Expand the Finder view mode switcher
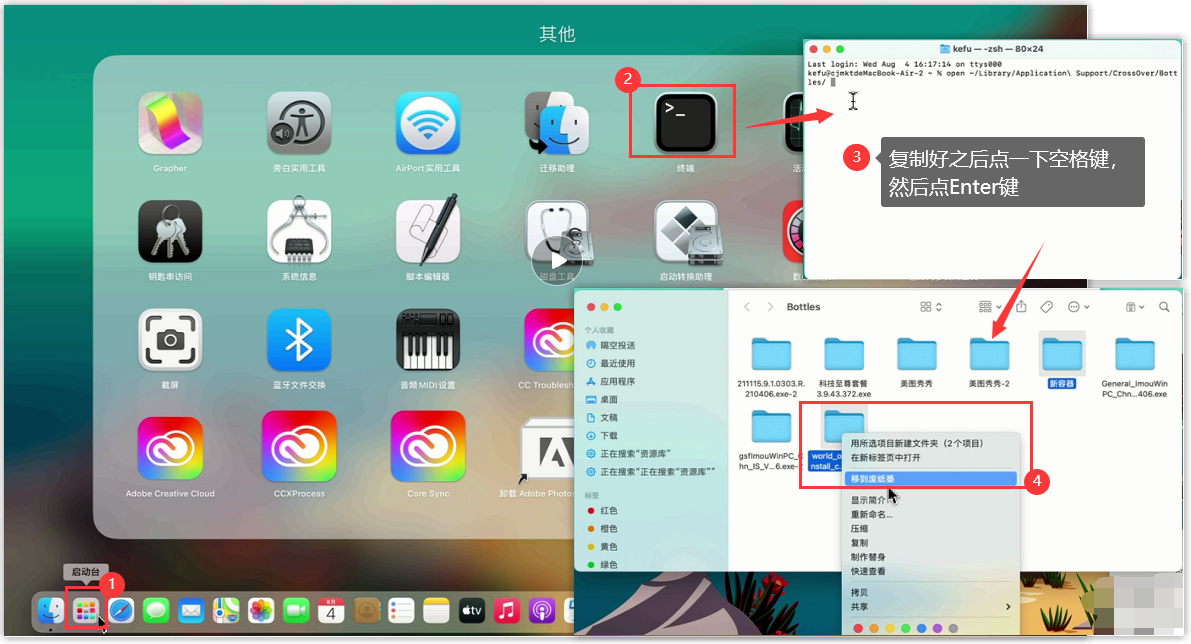Image resolution: width=1191 pixels, height=644 pixels. 931,307
